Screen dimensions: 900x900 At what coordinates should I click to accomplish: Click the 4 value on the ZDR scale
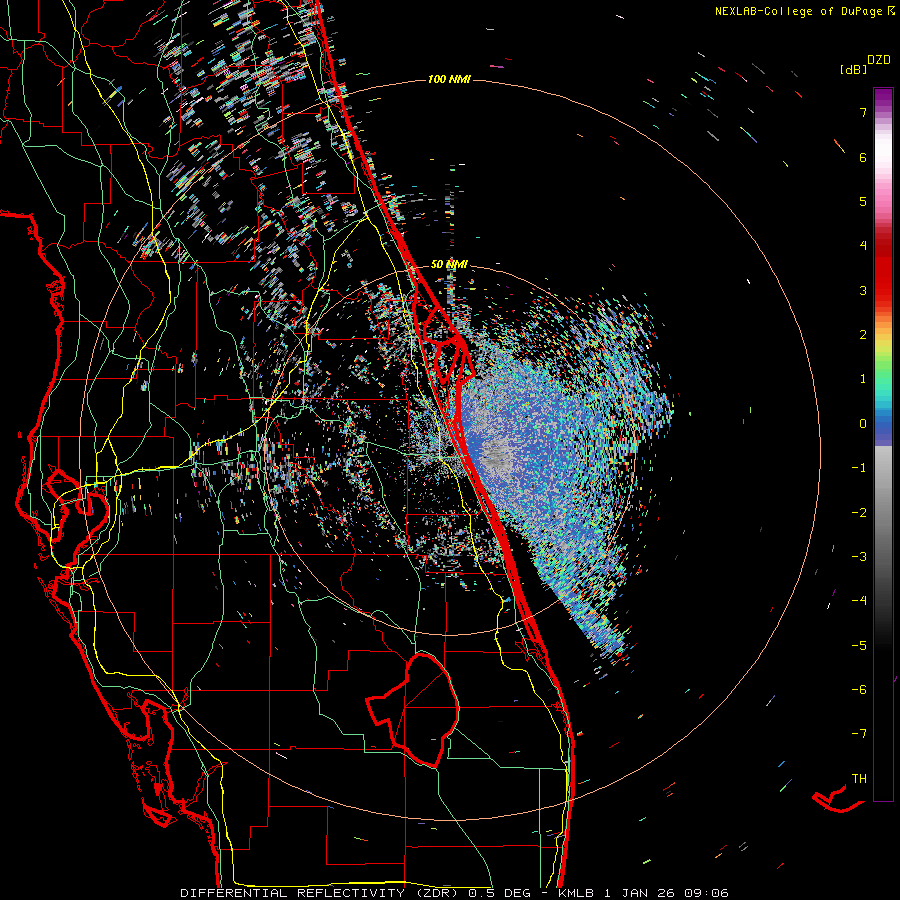tap(863, 246)
